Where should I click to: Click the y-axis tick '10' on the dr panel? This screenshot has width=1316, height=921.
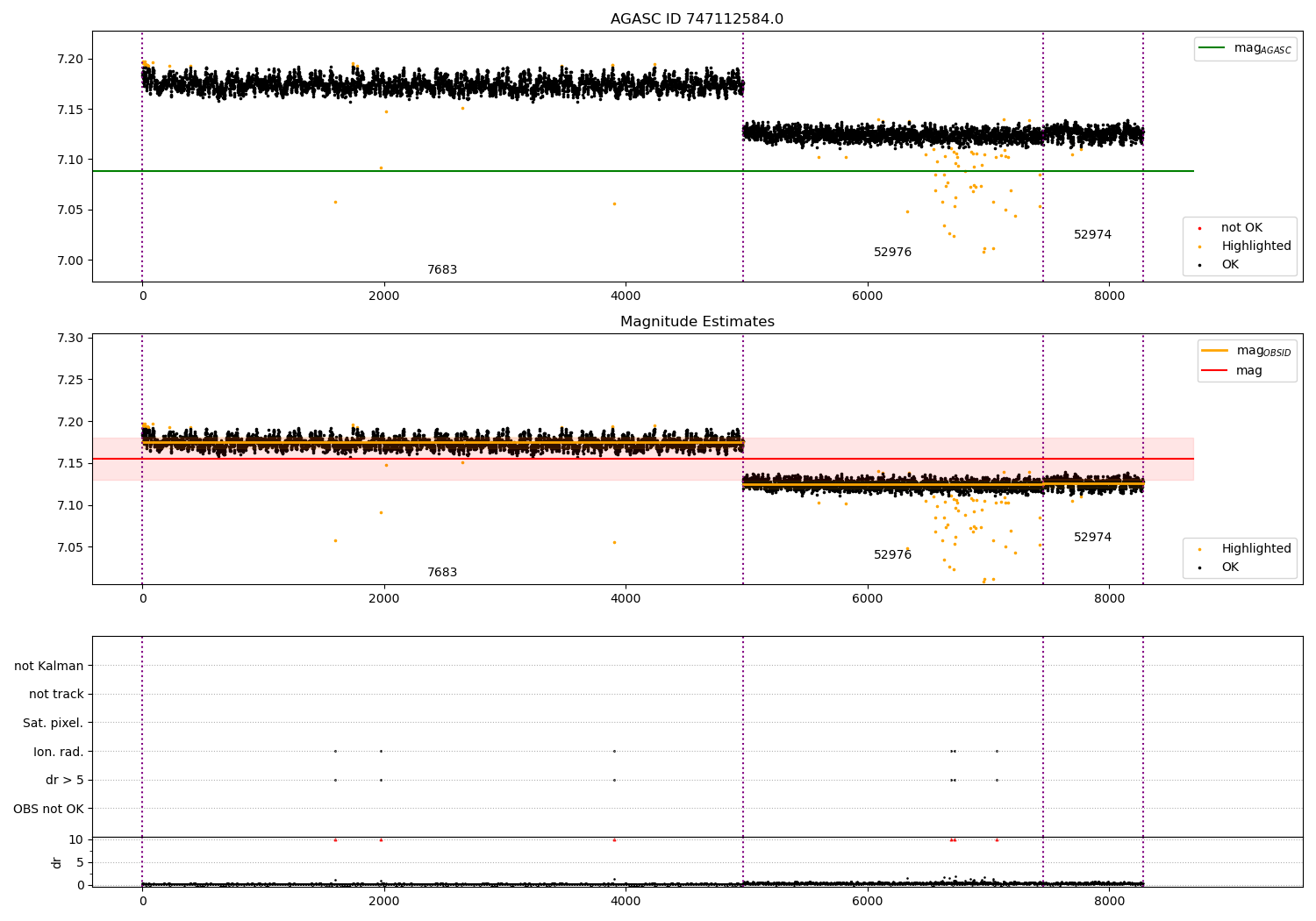(76, 839)
